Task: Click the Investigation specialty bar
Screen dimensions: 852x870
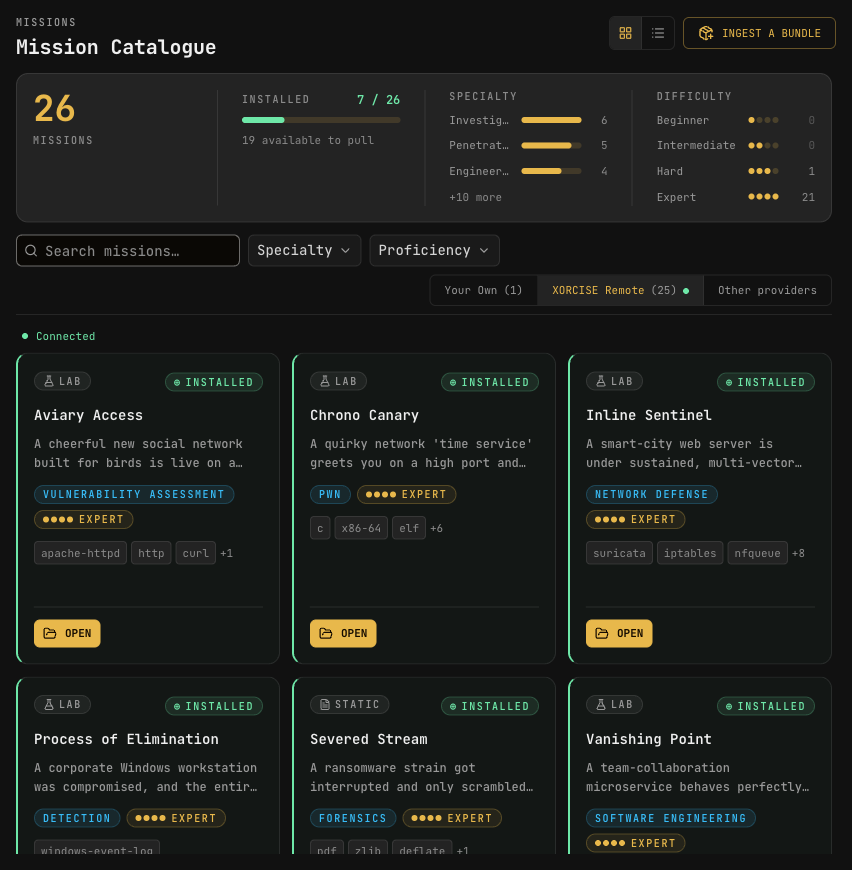Action: click(x=551, y=120)
